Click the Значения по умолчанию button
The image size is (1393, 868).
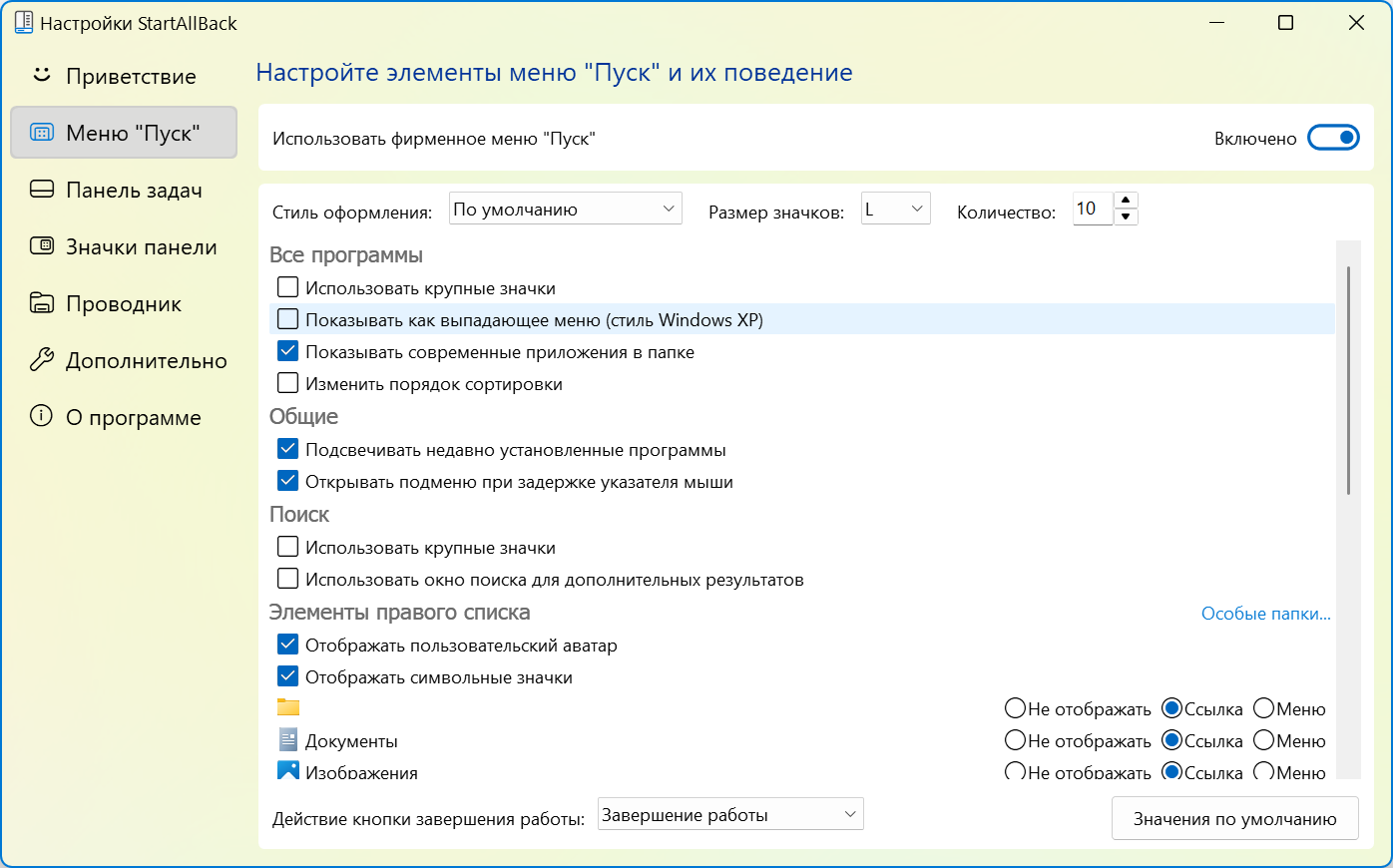[x=1234, y=818]
